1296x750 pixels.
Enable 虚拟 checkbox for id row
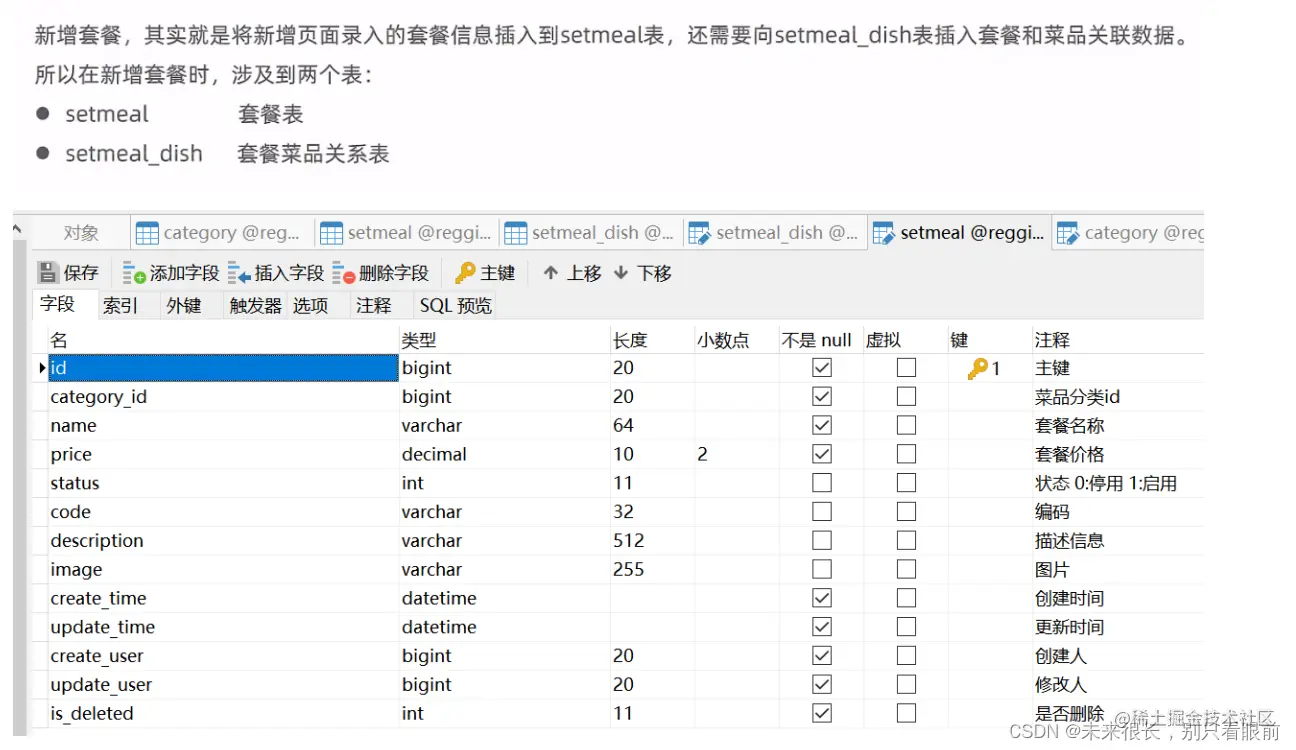906,368
